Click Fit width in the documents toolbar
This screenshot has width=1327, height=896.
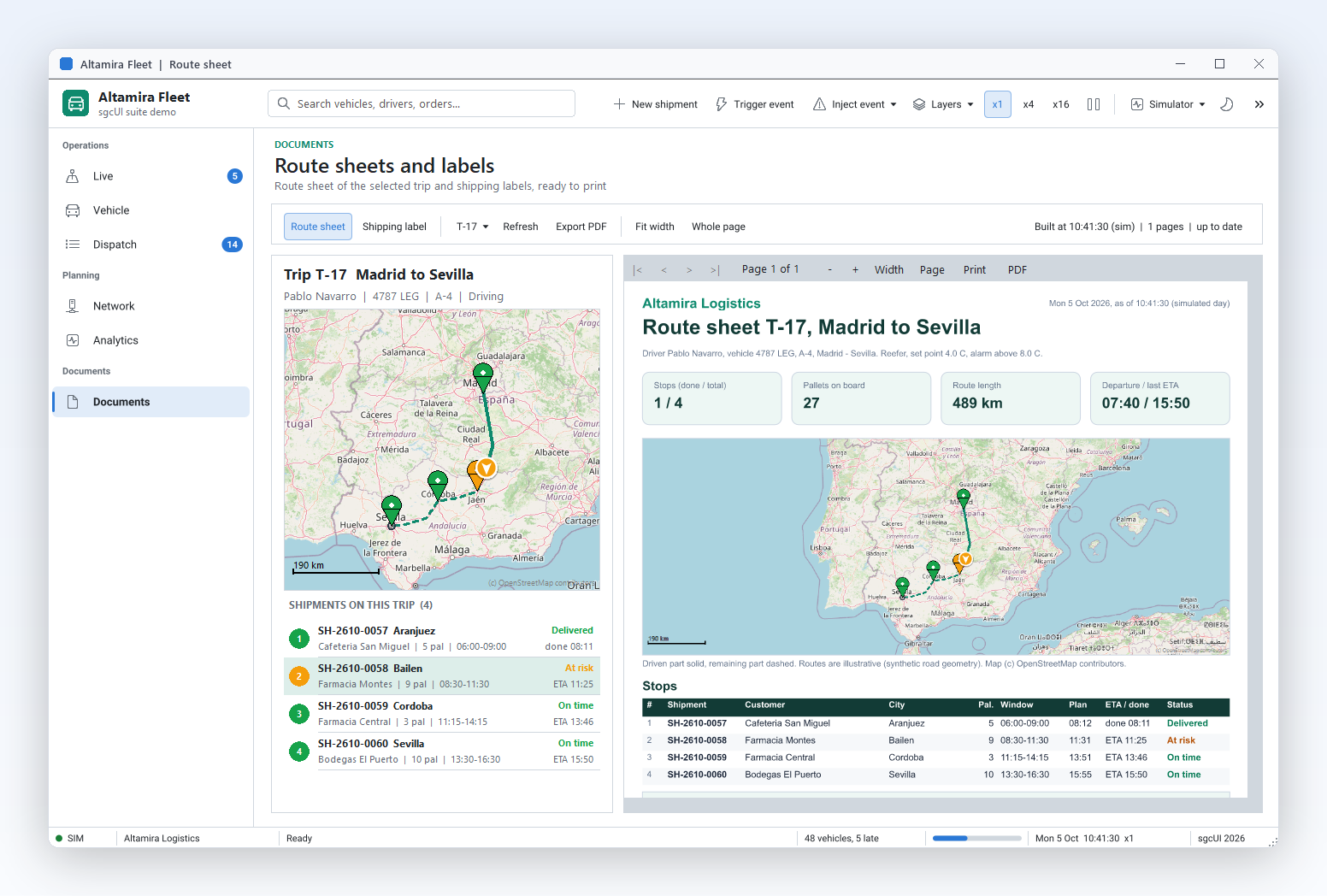click(655, 227)
